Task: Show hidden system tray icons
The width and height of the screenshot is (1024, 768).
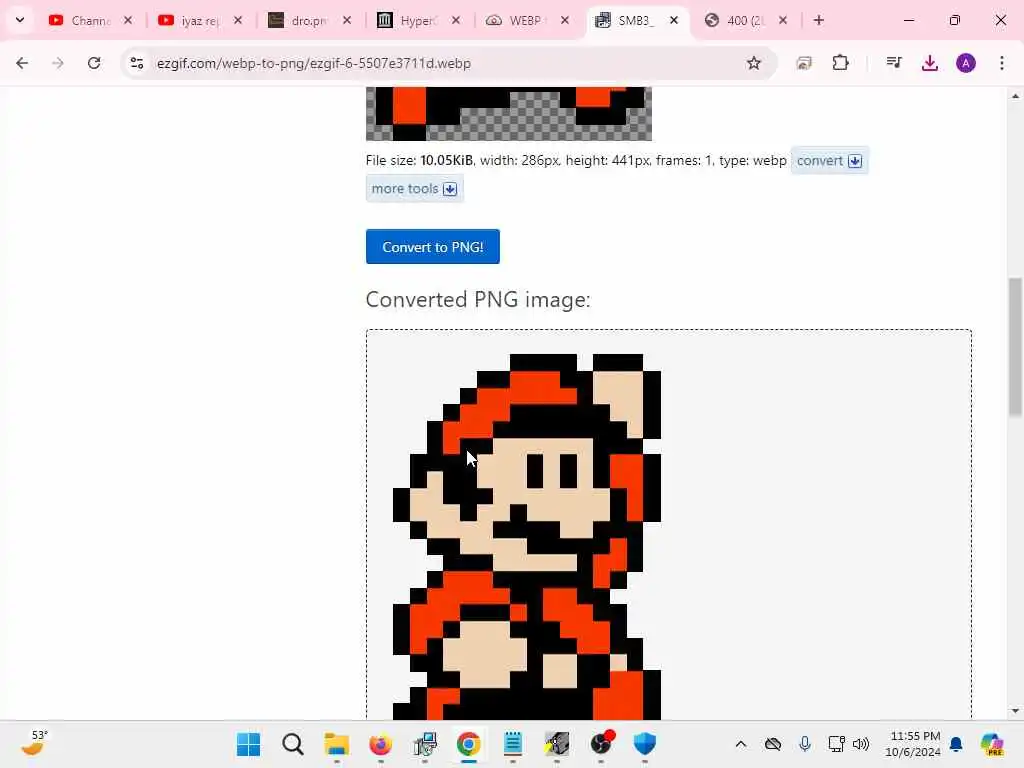Action: (741, 744)
